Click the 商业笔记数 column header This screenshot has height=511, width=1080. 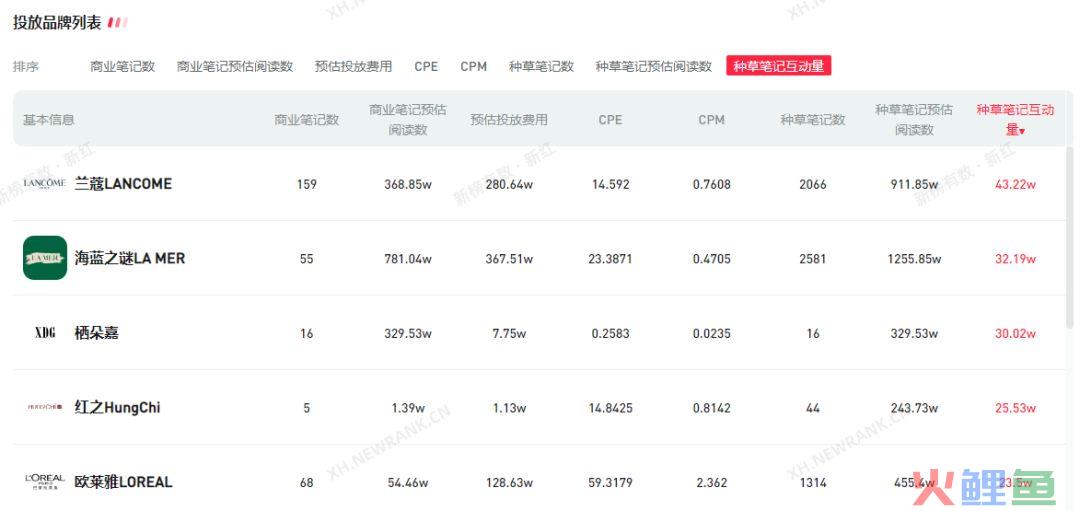click(307, 120)
